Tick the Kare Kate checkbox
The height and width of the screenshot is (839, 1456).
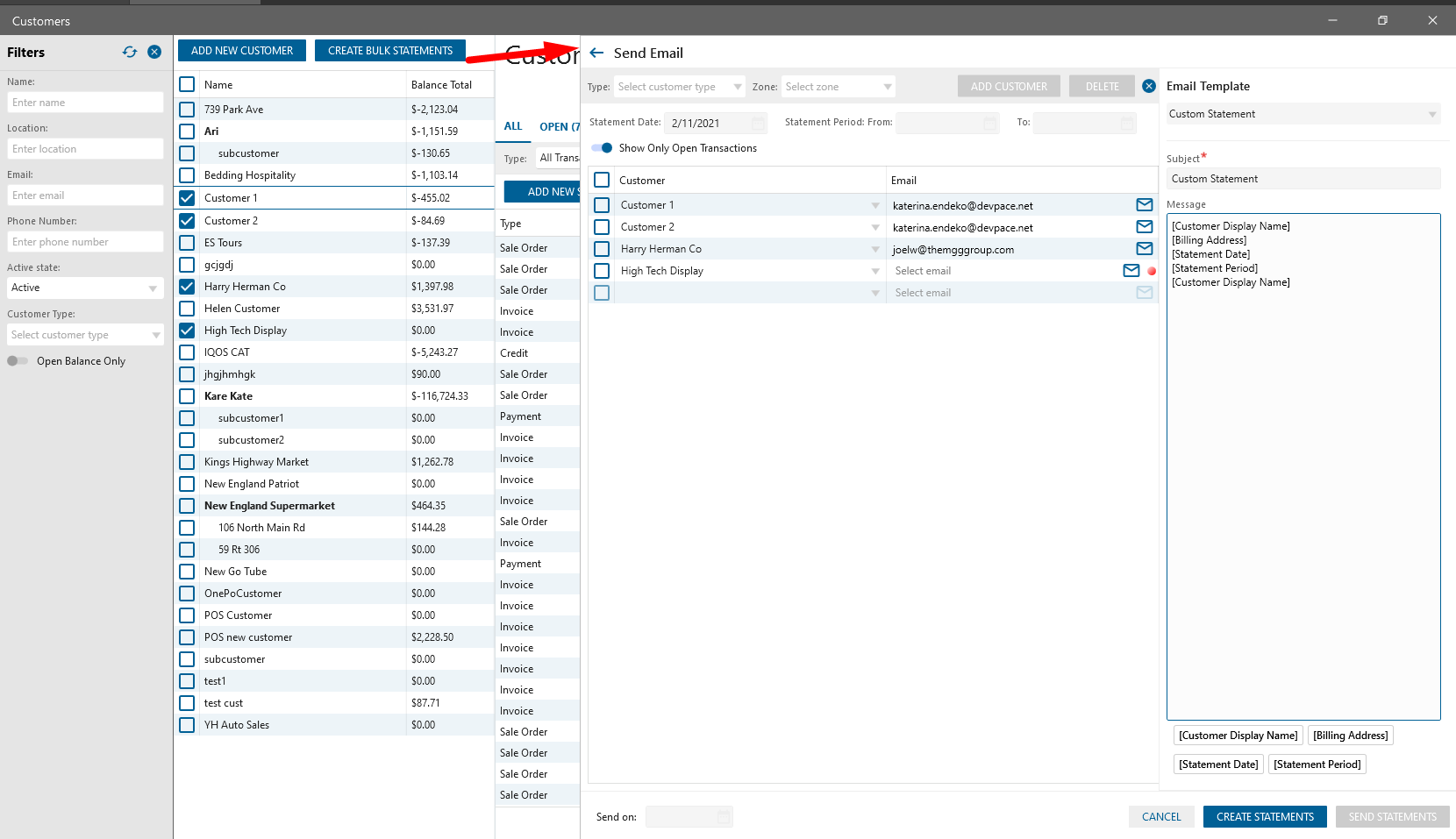click(x=187, y=396)
